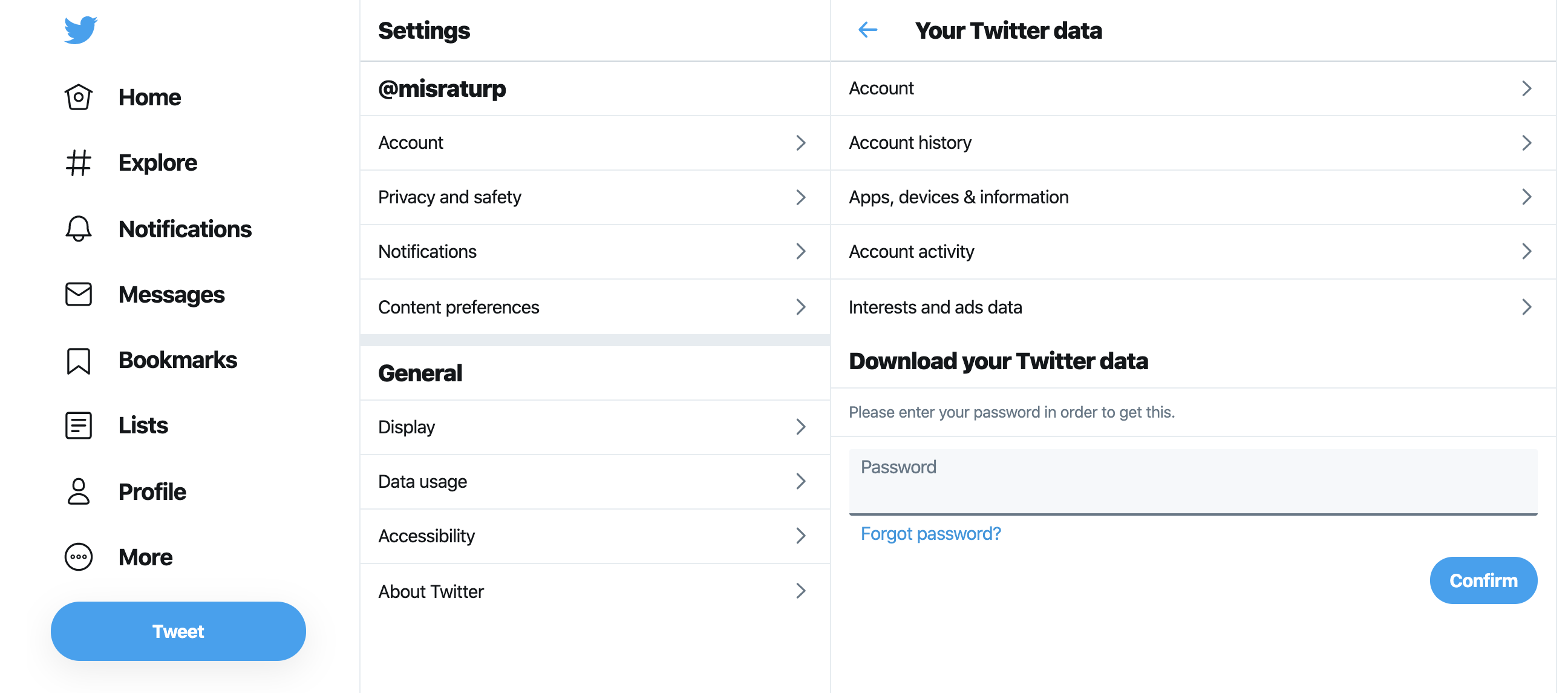
Task: Click the More circle icon
Action: [x=79, y=557]
